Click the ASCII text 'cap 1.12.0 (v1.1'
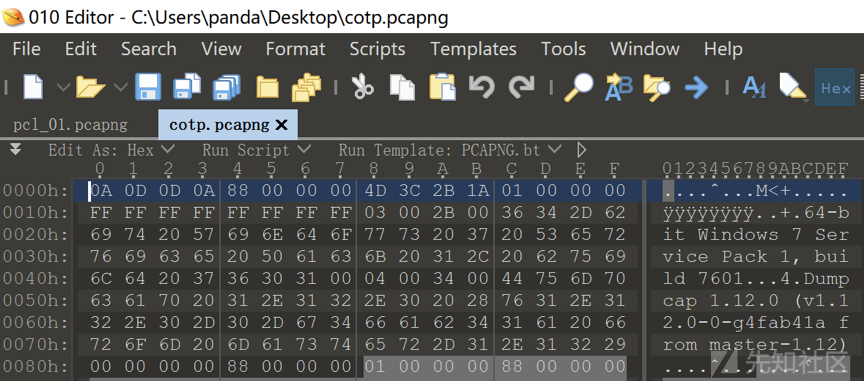The image size is (864, 381). pyautogui.click(x=755, y=301)
